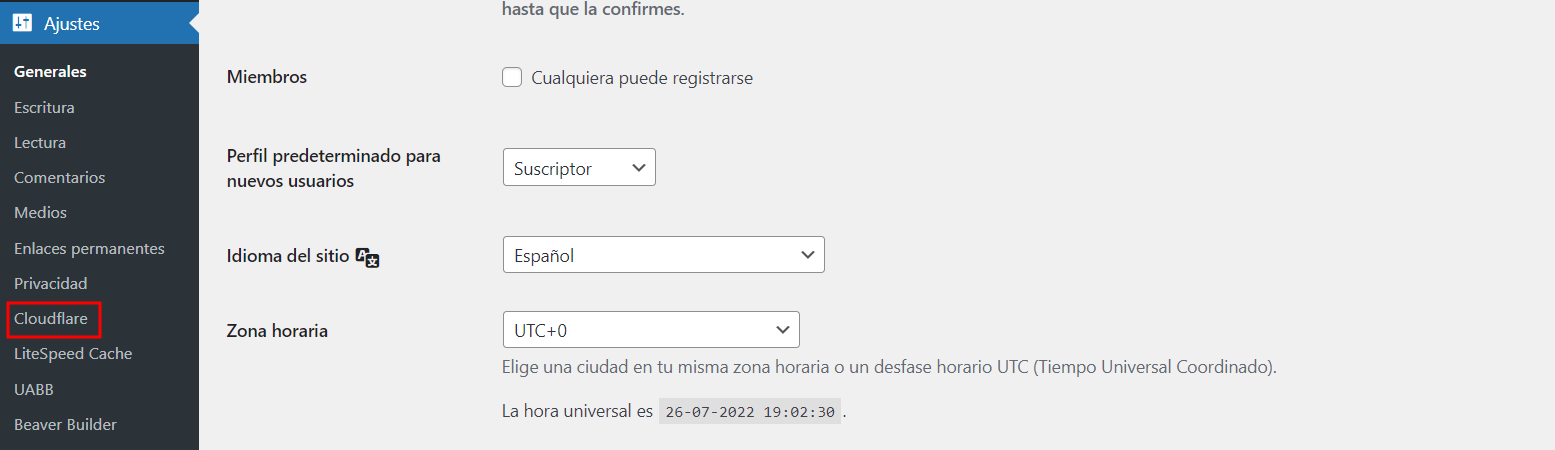
Task: Open the UTC+0 timezone dropdown
Action: pyautogui.click(x=650, y=330)
